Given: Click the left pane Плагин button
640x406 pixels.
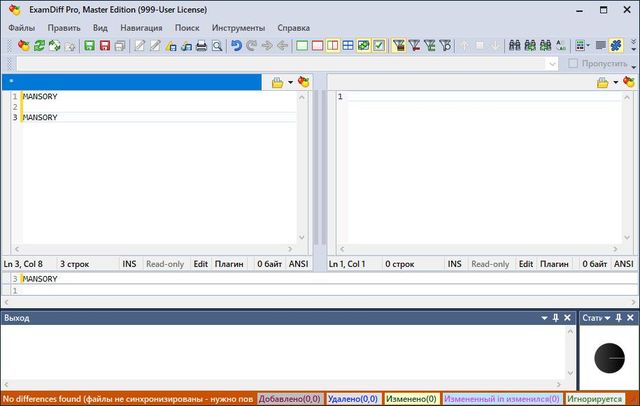Looking at the screenshot, I should pos(231,264).
